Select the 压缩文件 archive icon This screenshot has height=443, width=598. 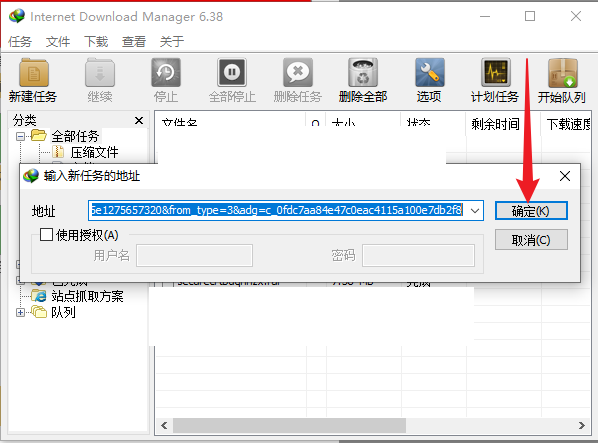click(x=58, y=152)
